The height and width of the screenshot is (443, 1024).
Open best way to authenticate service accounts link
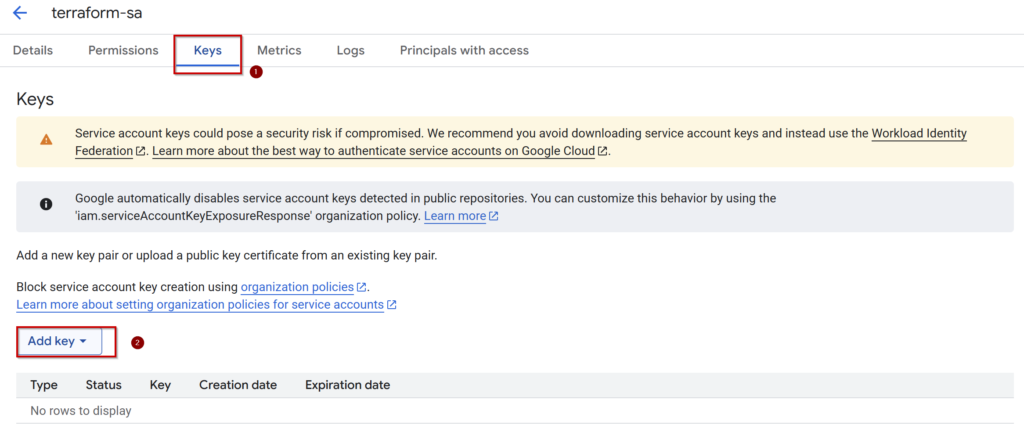click(x=374, y=151)
